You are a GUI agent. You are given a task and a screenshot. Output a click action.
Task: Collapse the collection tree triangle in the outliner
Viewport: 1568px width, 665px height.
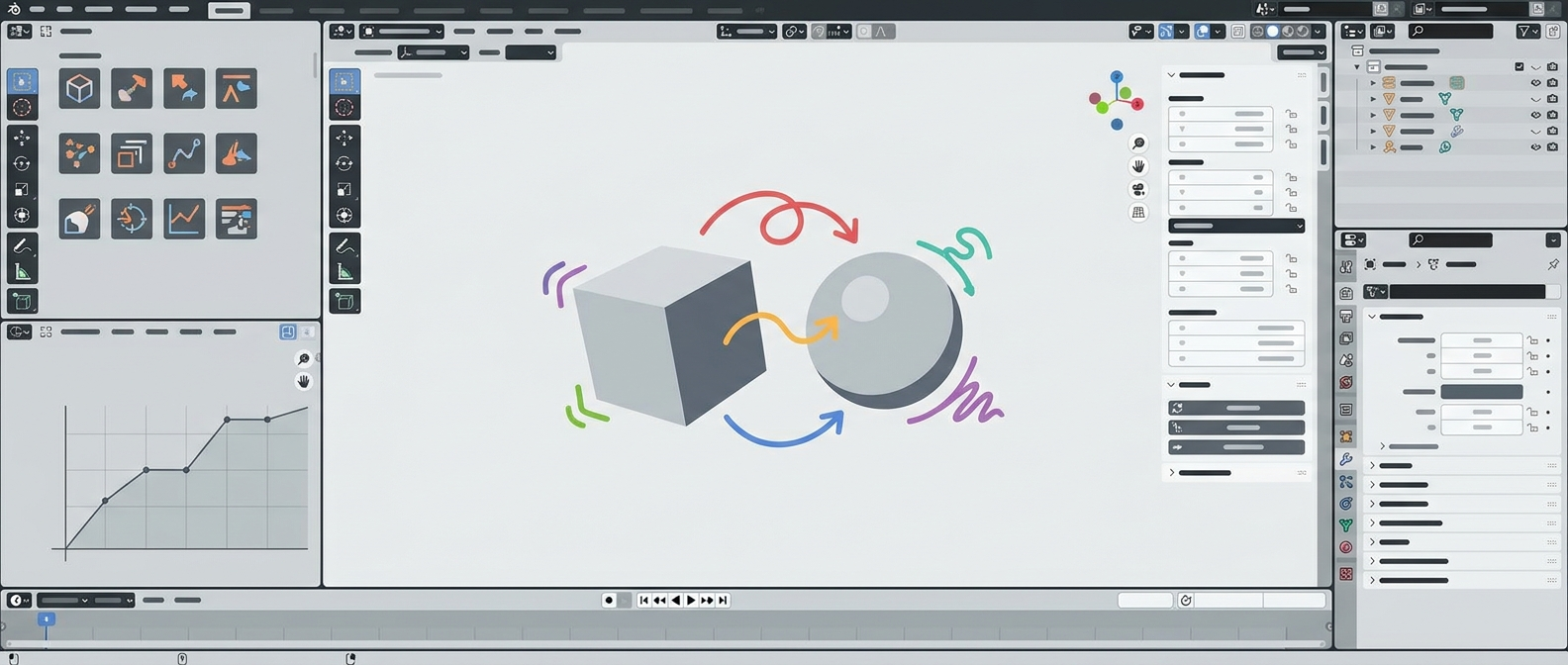coord(1357,67)
